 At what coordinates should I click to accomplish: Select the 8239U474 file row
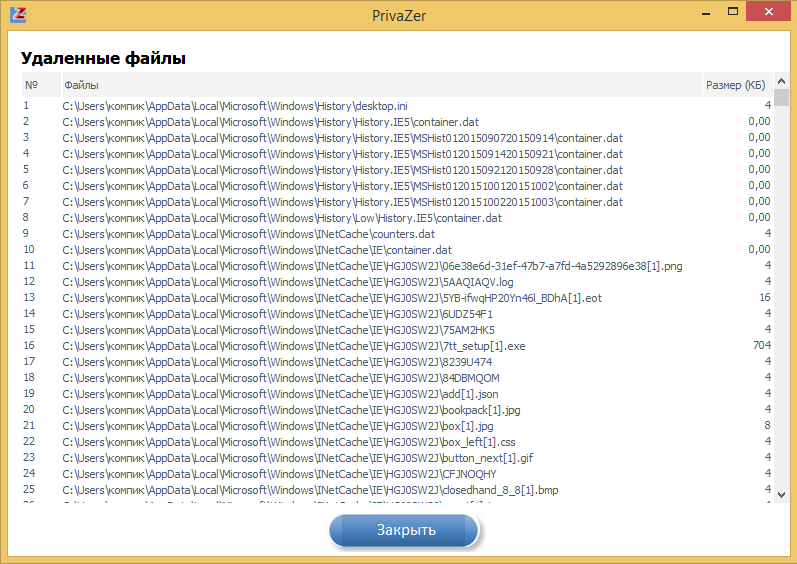(x=397, y=362)
